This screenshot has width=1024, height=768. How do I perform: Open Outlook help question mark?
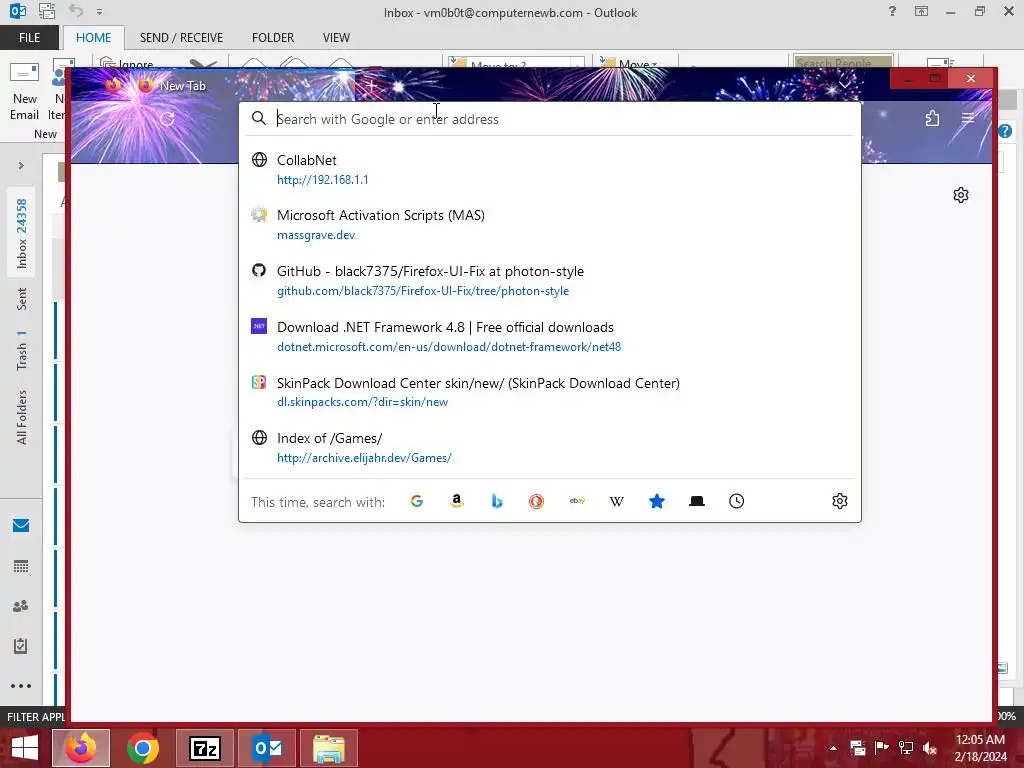(x=892, y=11)
